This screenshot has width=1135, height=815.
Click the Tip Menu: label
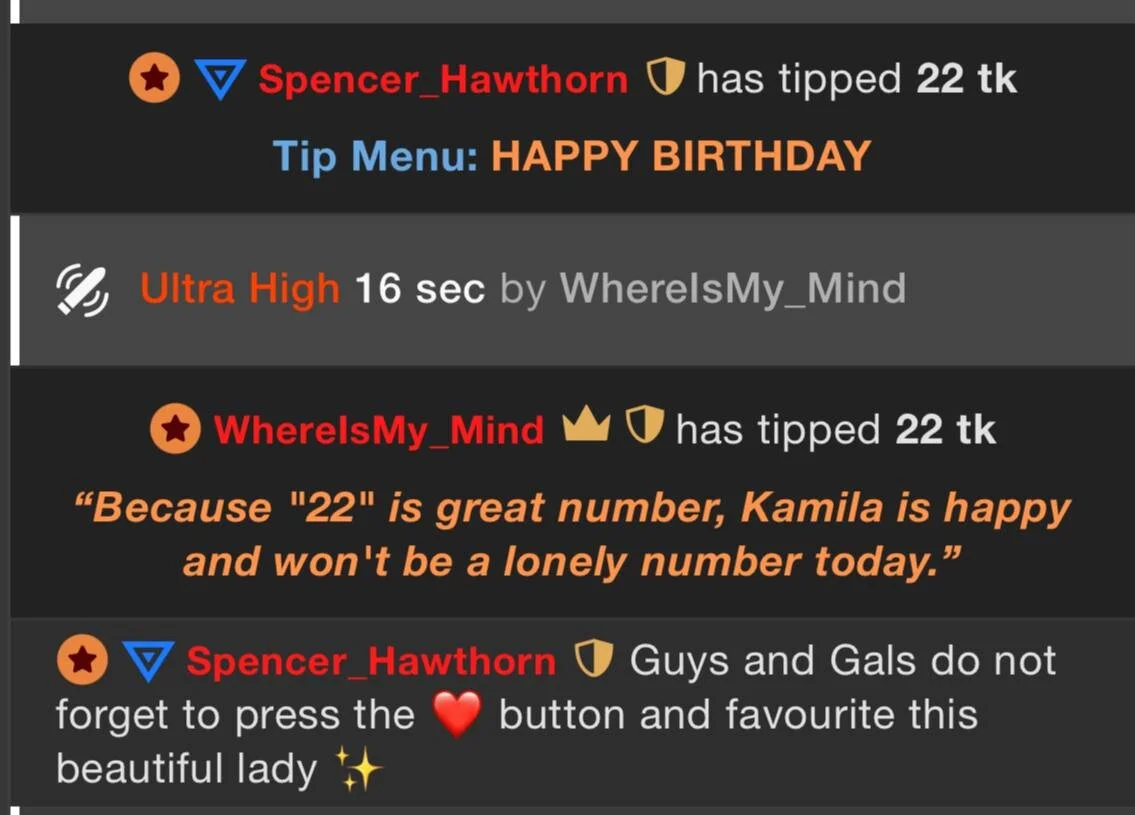point(376,156)
